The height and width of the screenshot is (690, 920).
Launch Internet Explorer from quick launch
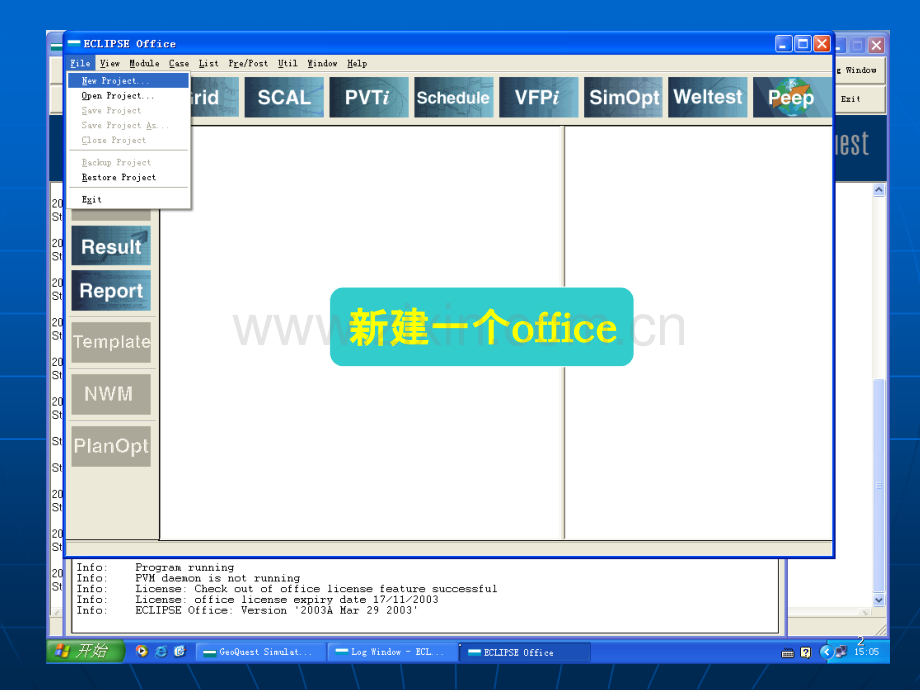pos(160,651)
